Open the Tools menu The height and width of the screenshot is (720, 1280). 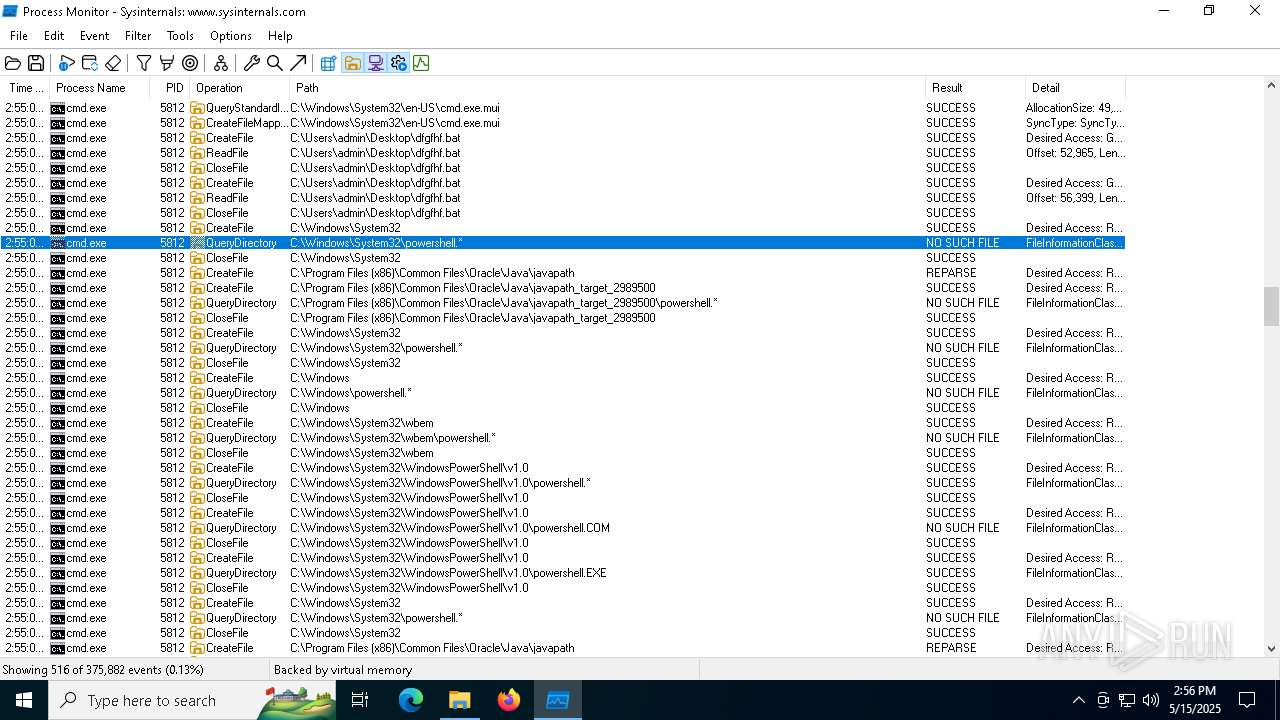(x=180, y=36)
